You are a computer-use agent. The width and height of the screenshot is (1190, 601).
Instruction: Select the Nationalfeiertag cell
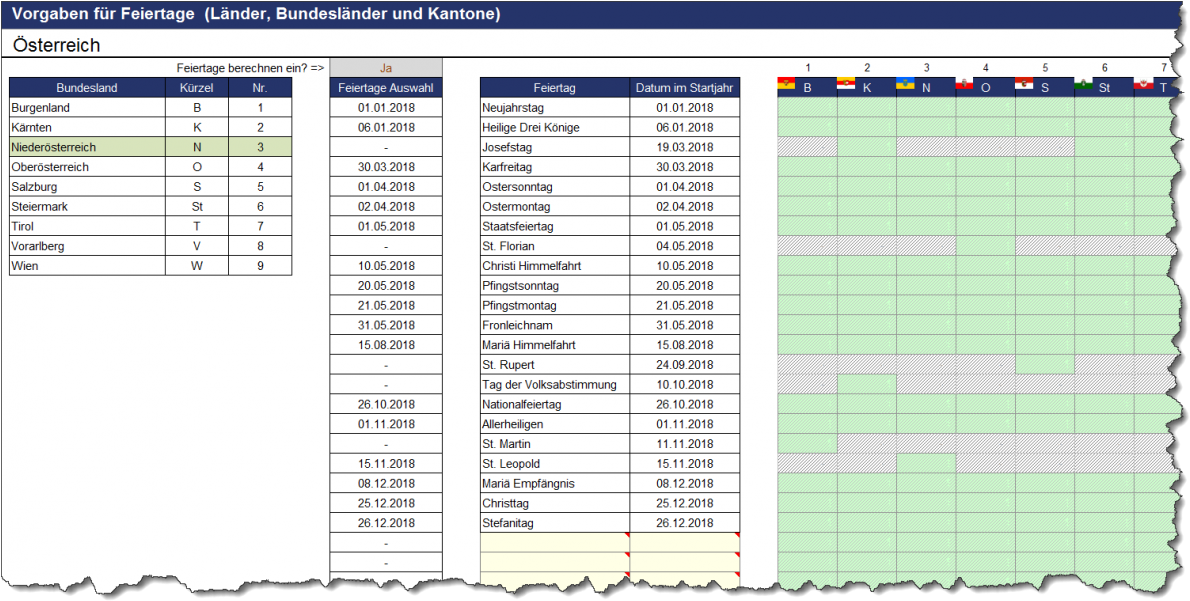(555, 404)
